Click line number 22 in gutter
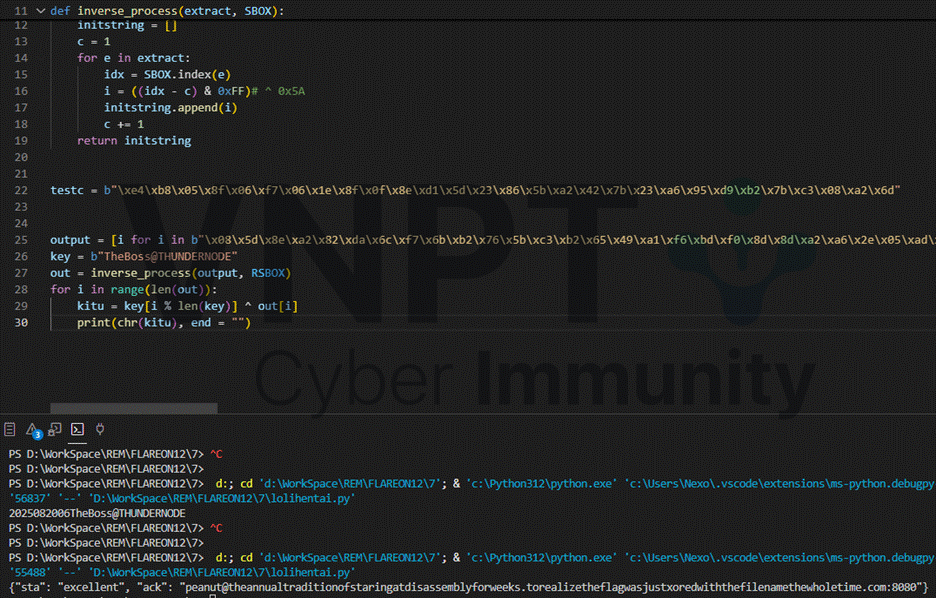Viewport: 936px width, 598px height. tap(21, 189)
